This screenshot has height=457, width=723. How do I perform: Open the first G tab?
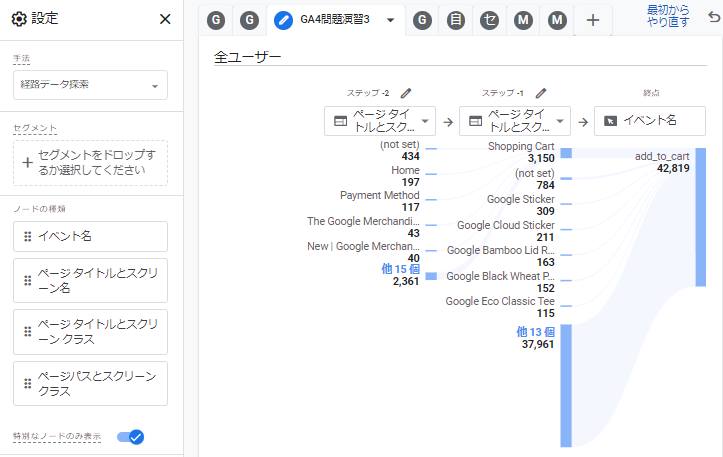[x=216, y=20]
